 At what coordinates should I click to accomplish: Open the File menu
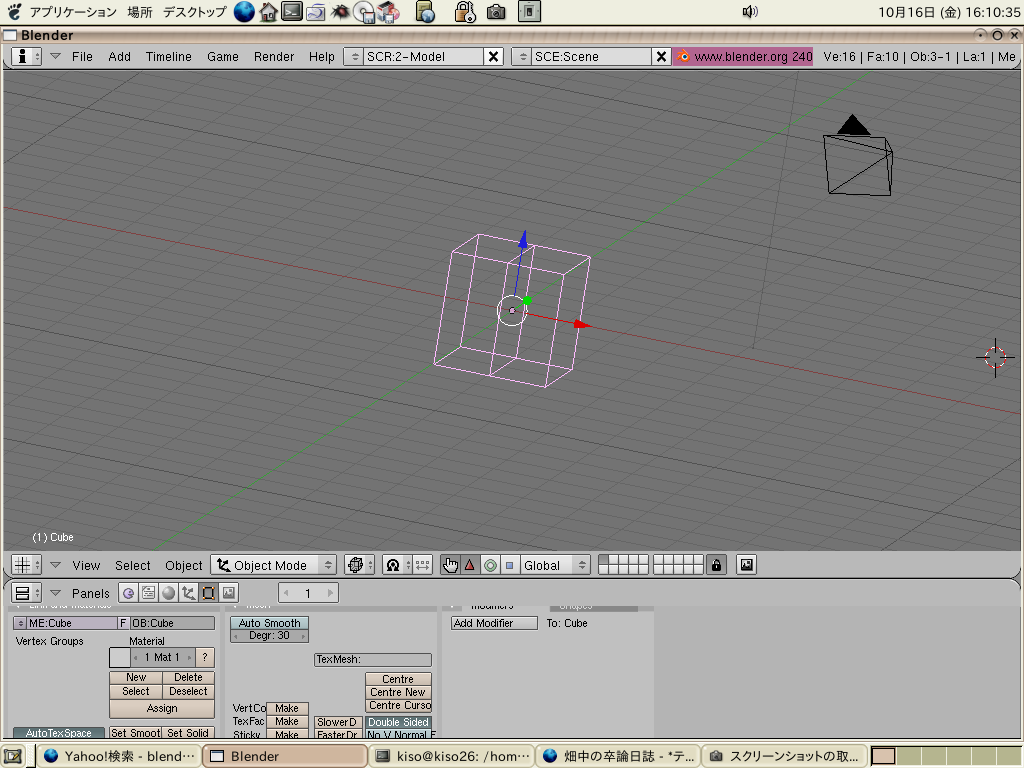[82, 57]
